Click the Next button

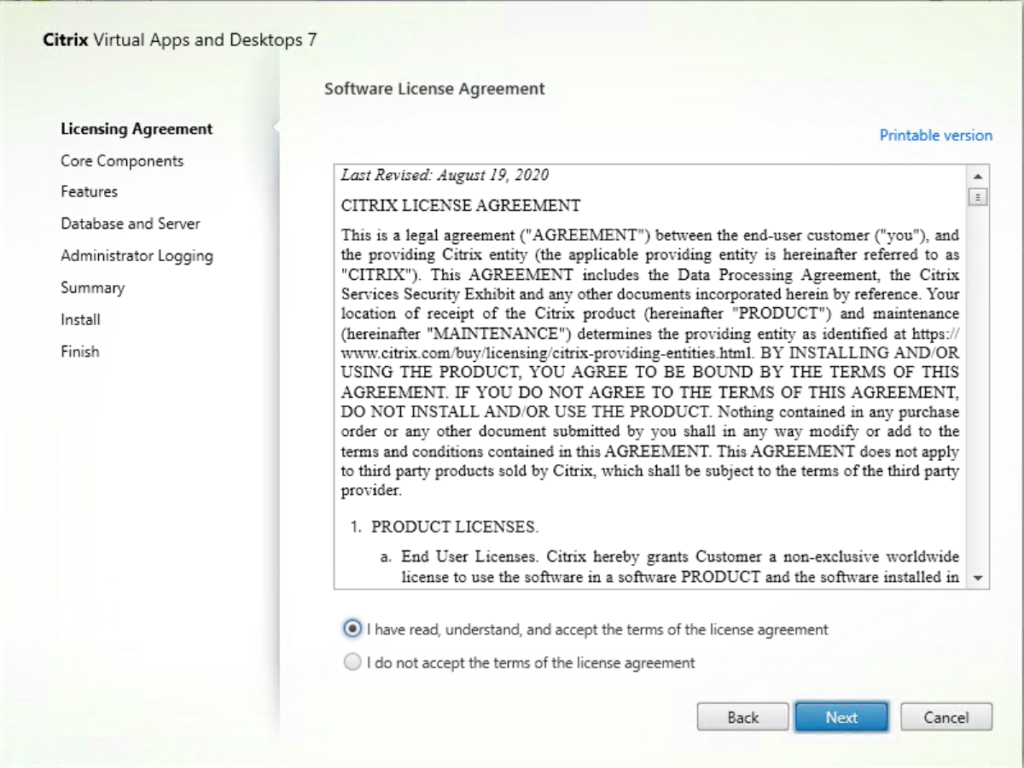[x=841, y=717]
